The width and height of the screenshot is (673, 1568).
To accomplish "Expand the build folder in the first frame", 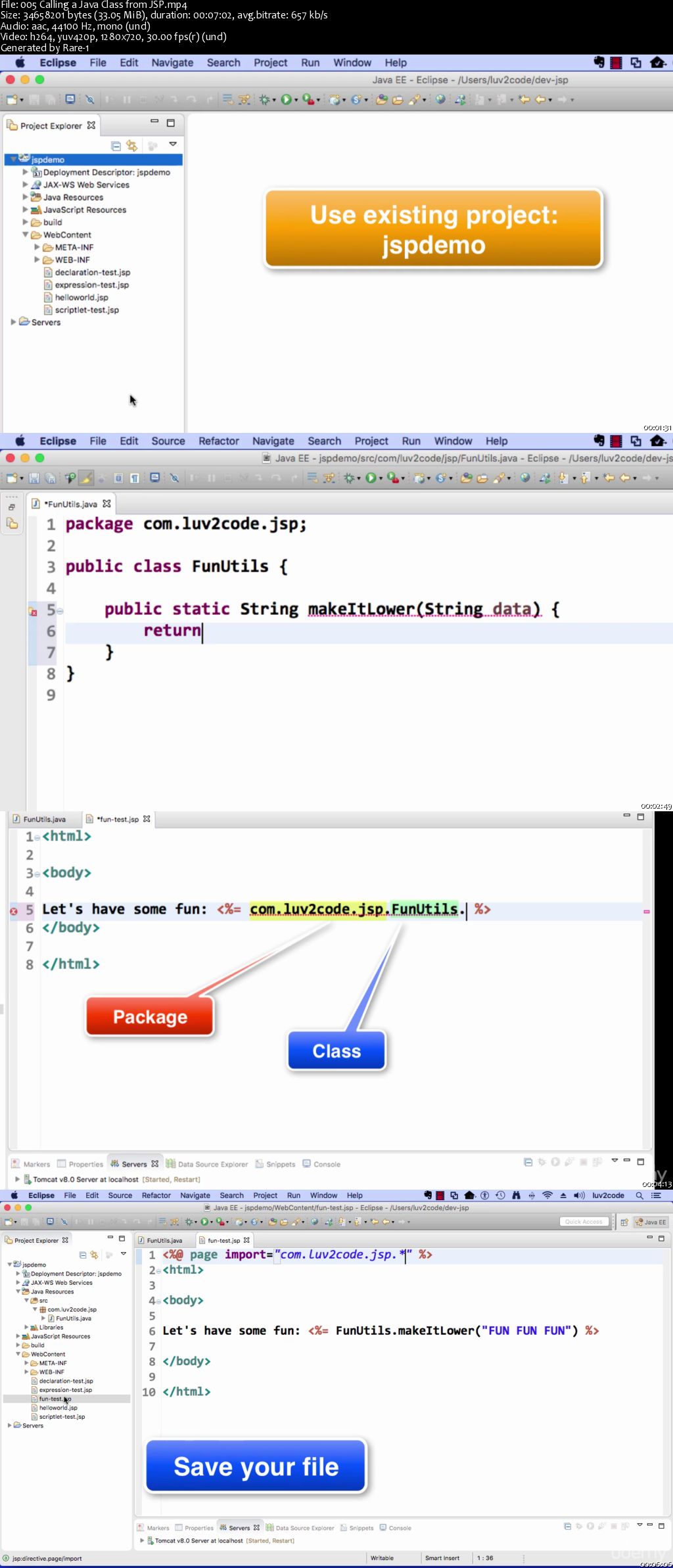I will (x=26, y=222).
